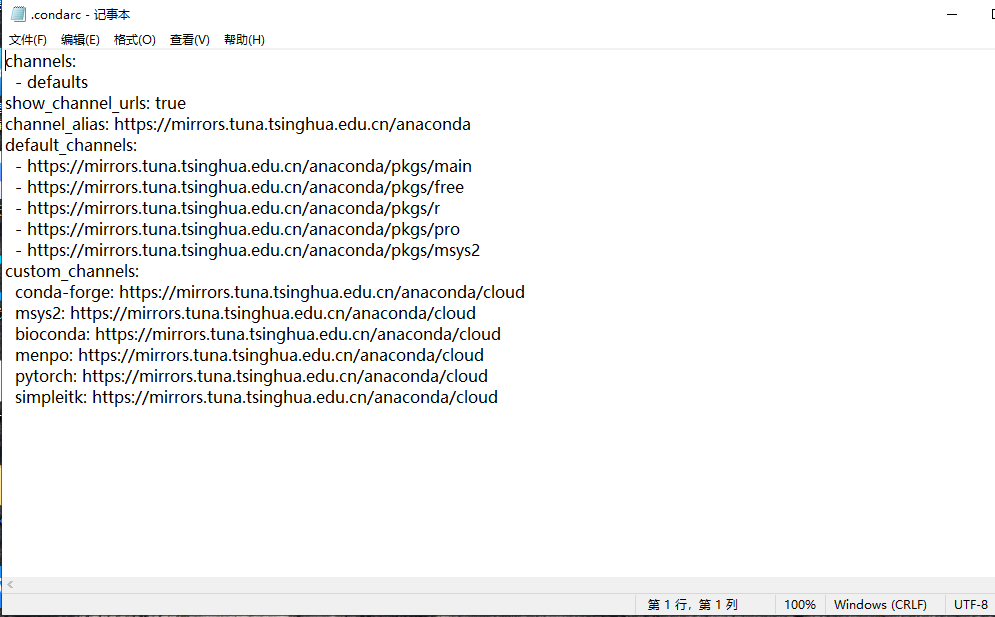
Task: Click the bioconda channel line
Action: point(258,334)
